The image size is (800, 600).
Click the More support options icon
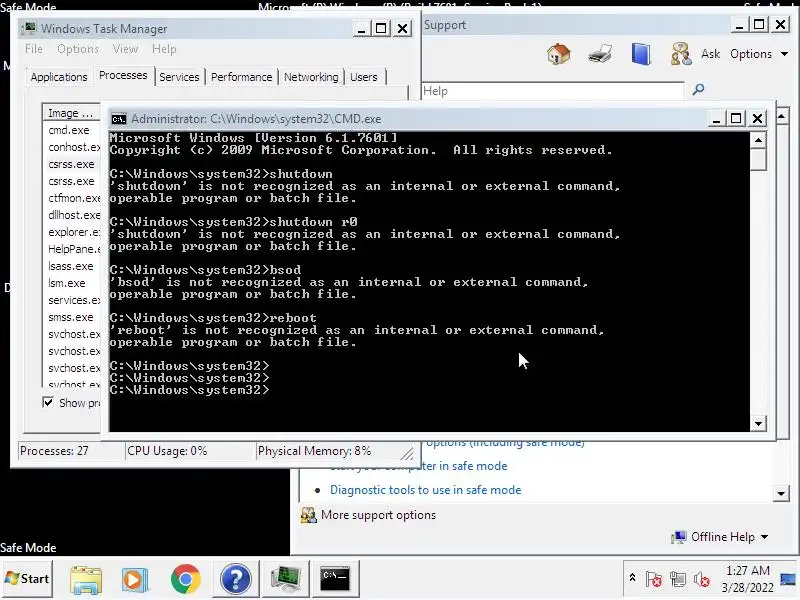tap(308, 515)
